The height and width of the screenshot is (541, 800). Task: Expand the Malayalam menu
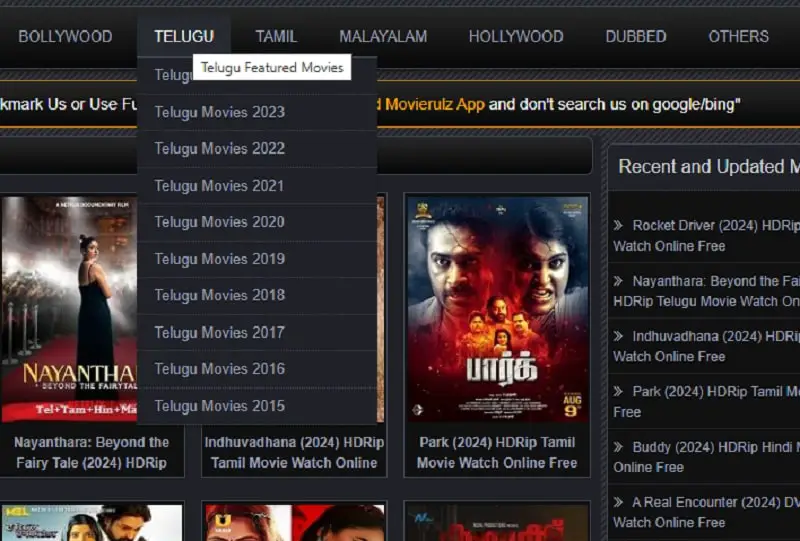pos(383,36)
